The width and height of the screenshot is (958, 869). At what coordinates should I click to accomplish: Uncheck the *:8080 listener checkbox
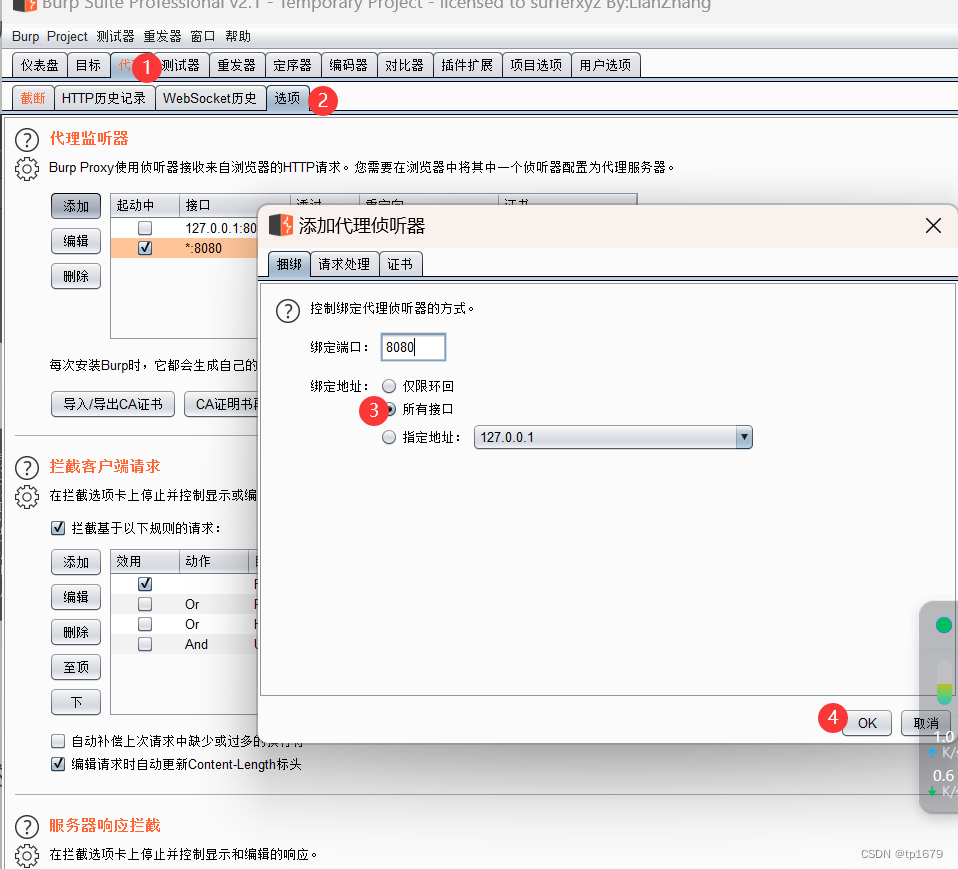[145, 248]
